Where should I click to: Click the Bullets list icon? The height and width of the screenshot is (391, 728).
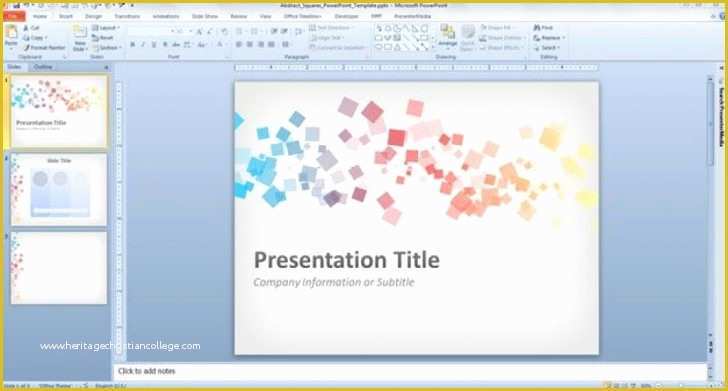coord(240,31)
